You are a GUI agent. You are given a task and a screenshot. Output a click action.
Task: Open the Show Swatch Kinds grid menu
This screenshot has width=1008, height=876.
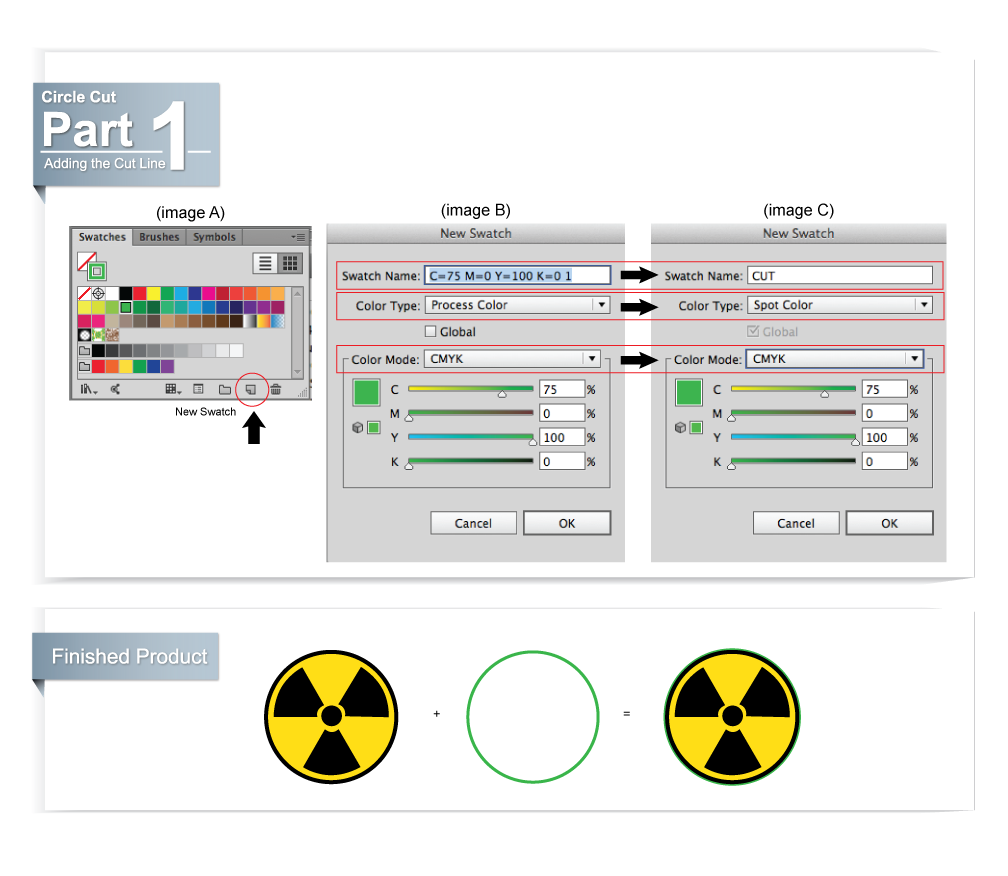pyautogui.click(x=172, y=389)
